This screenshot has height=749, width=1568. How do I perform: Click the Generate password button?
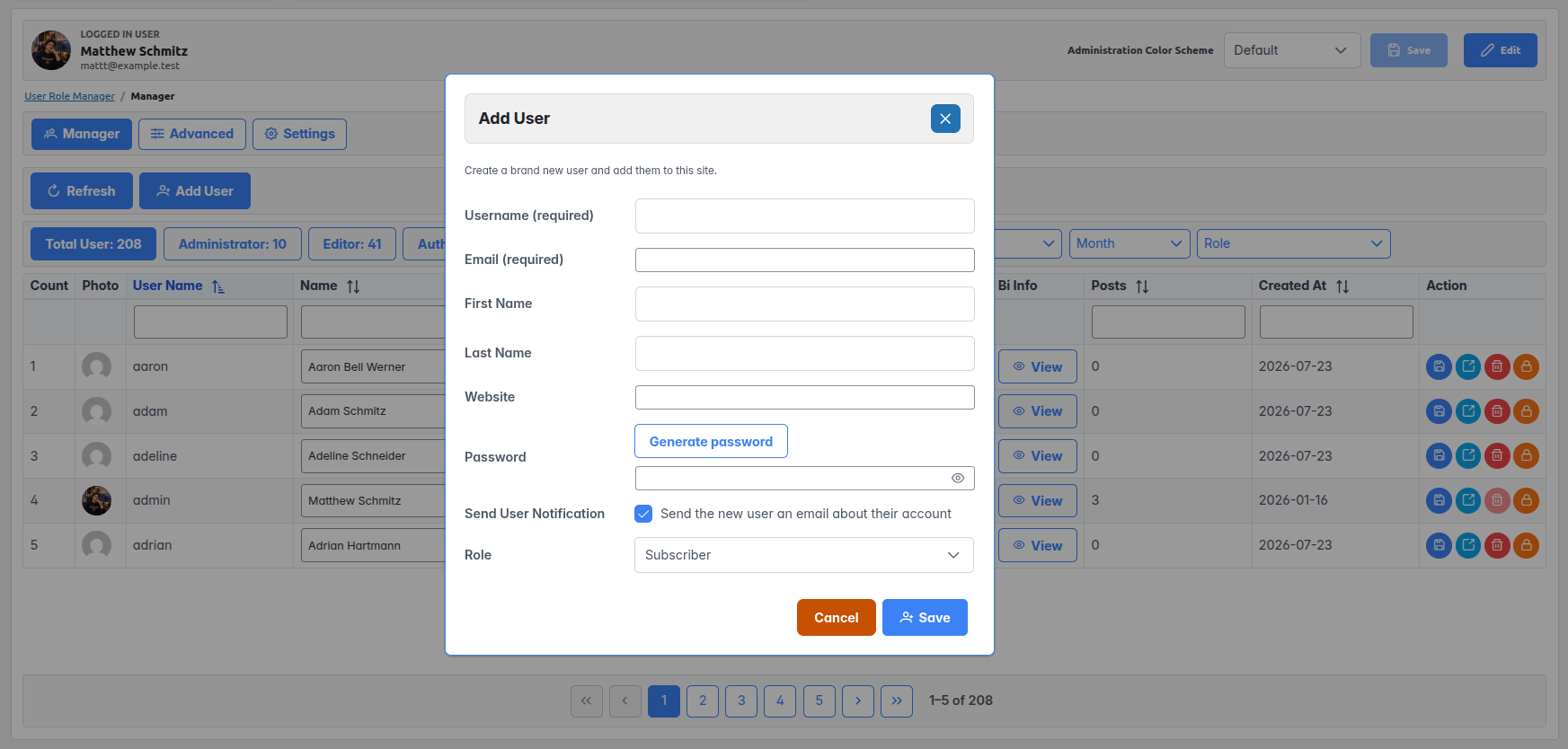[711, 441]
